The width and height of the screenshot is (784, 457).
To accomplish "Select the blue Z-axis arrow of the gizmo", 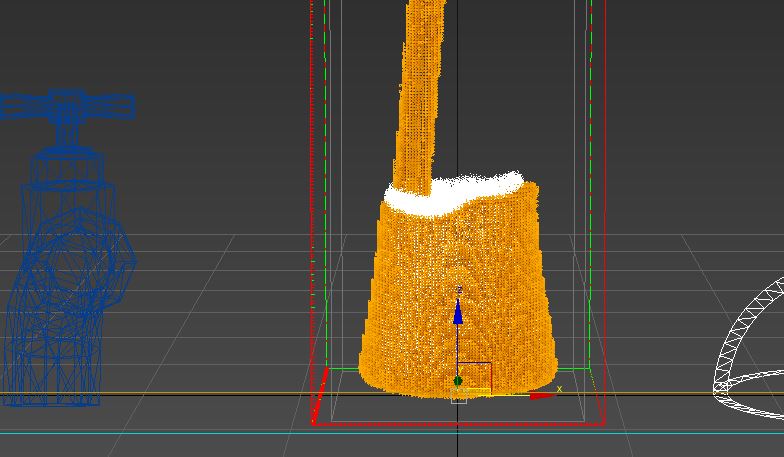I will [x=458, y=311].
